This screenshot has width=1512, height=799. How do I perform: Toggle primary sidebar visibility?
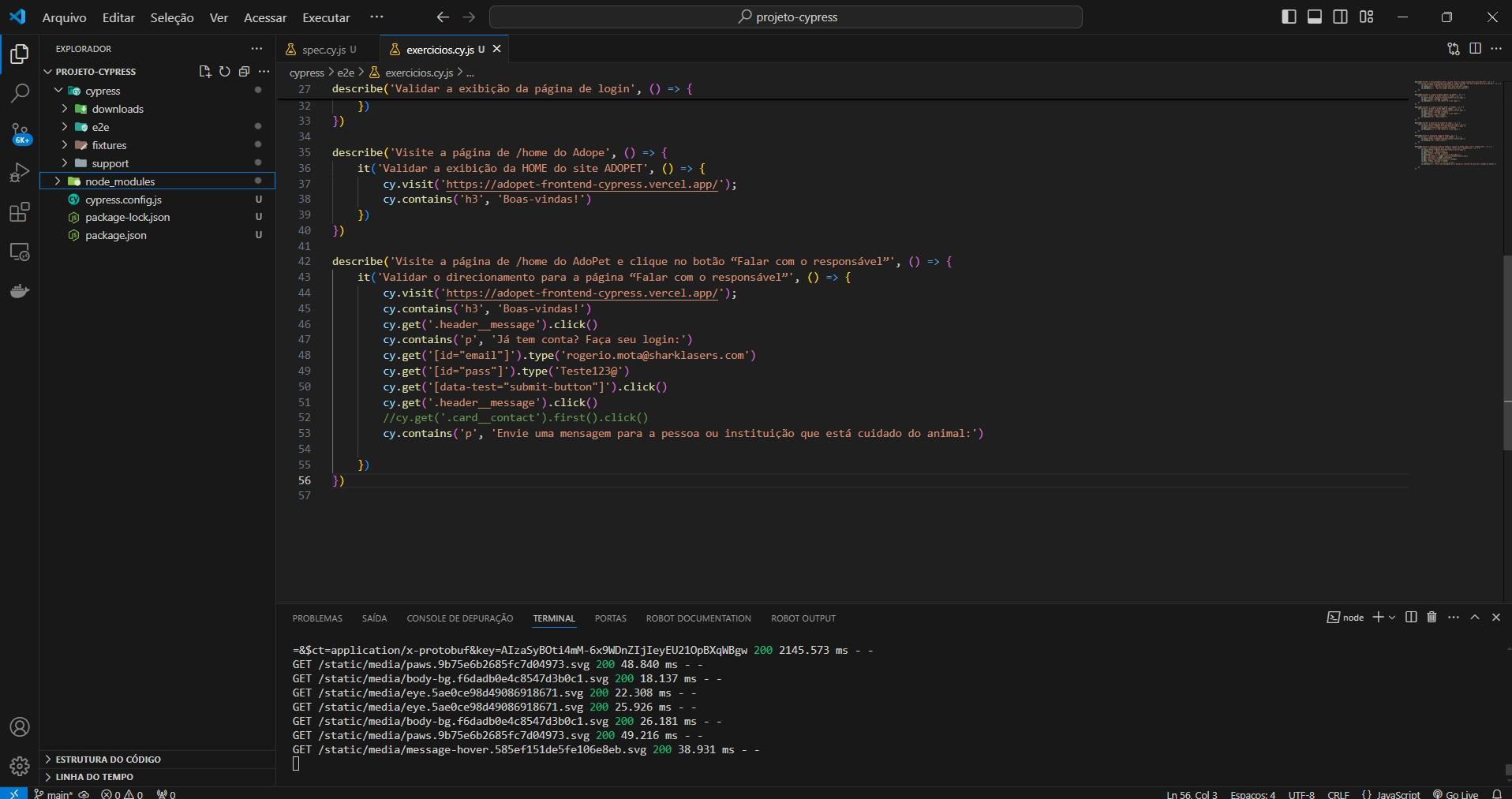click(x=1289, y=17)
